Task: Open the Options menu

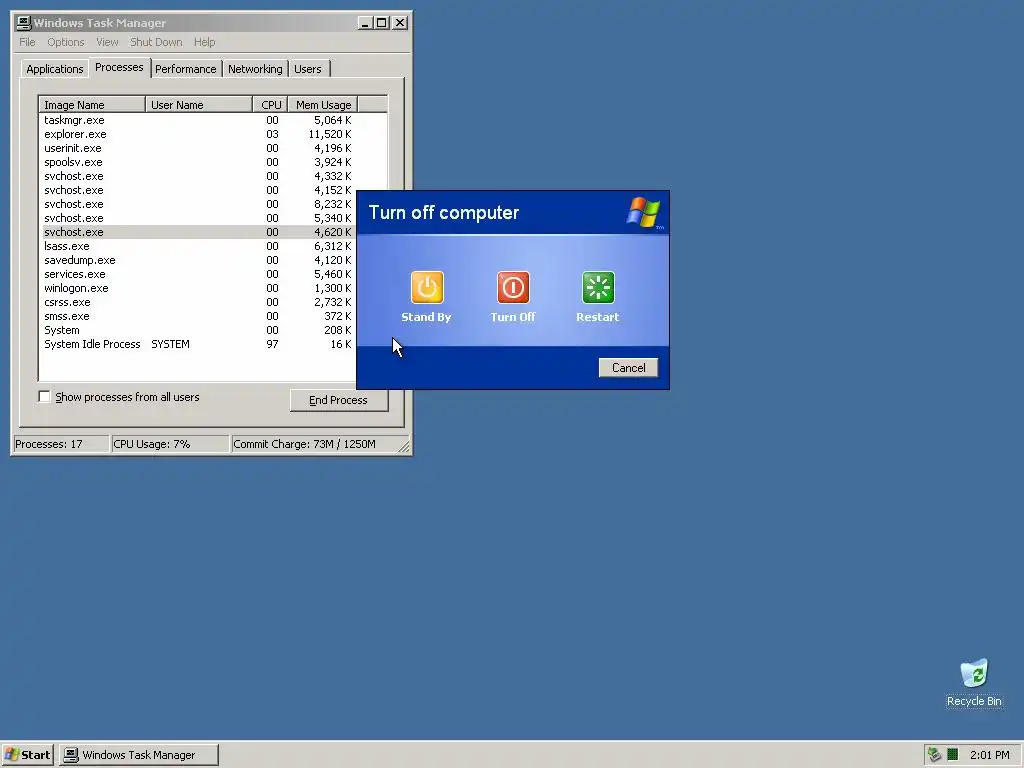Action: (65, 42)
